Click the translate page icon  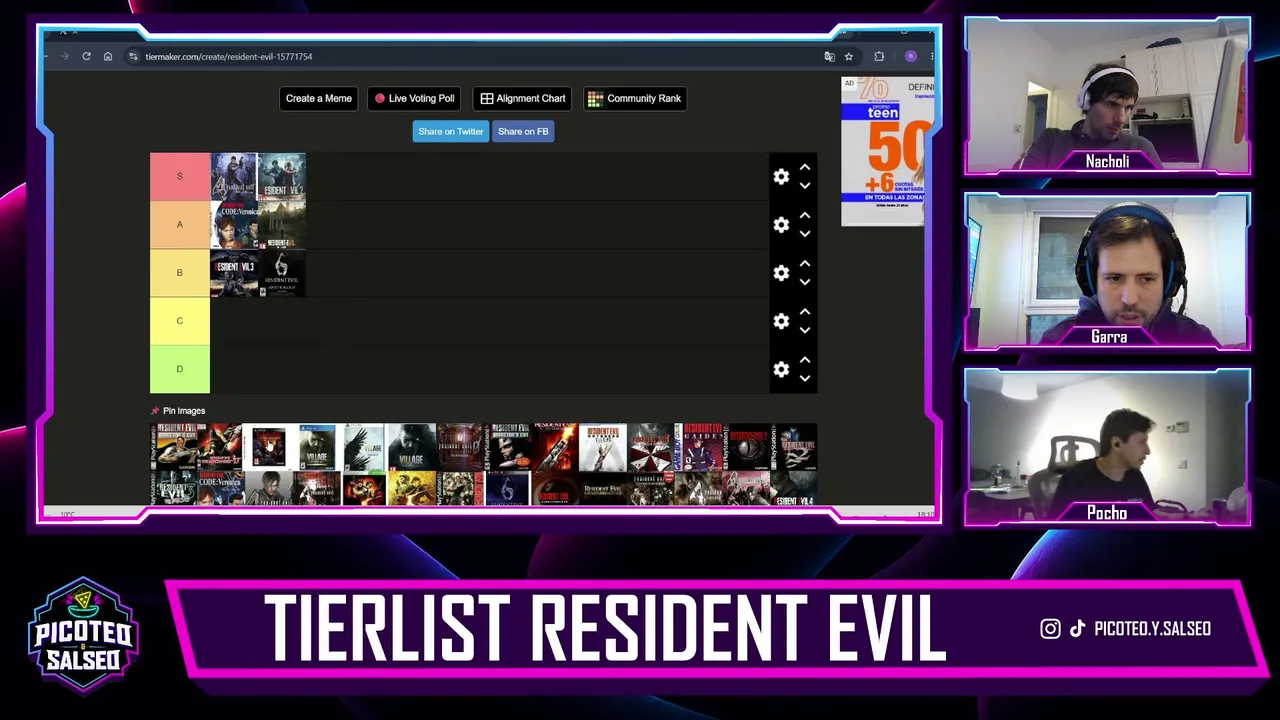tap(829, 57)
